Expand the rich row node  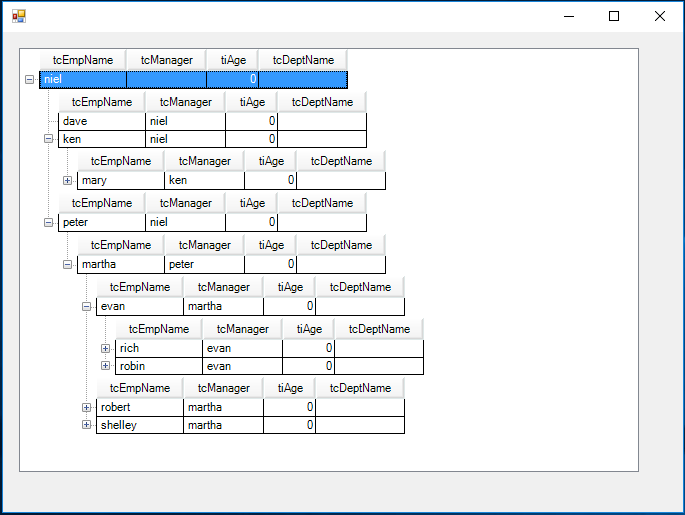coord(105,348)
